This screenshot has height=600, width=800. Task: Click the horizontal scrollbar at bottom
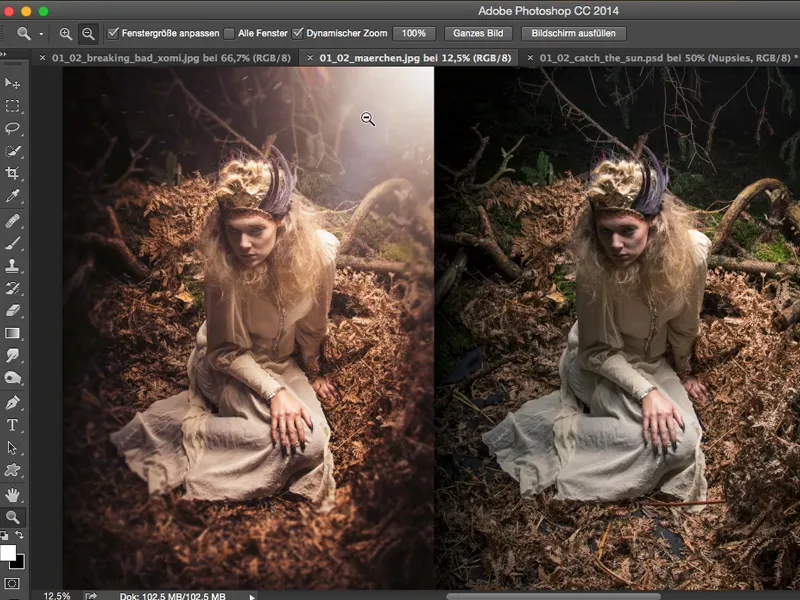point(554,595)
